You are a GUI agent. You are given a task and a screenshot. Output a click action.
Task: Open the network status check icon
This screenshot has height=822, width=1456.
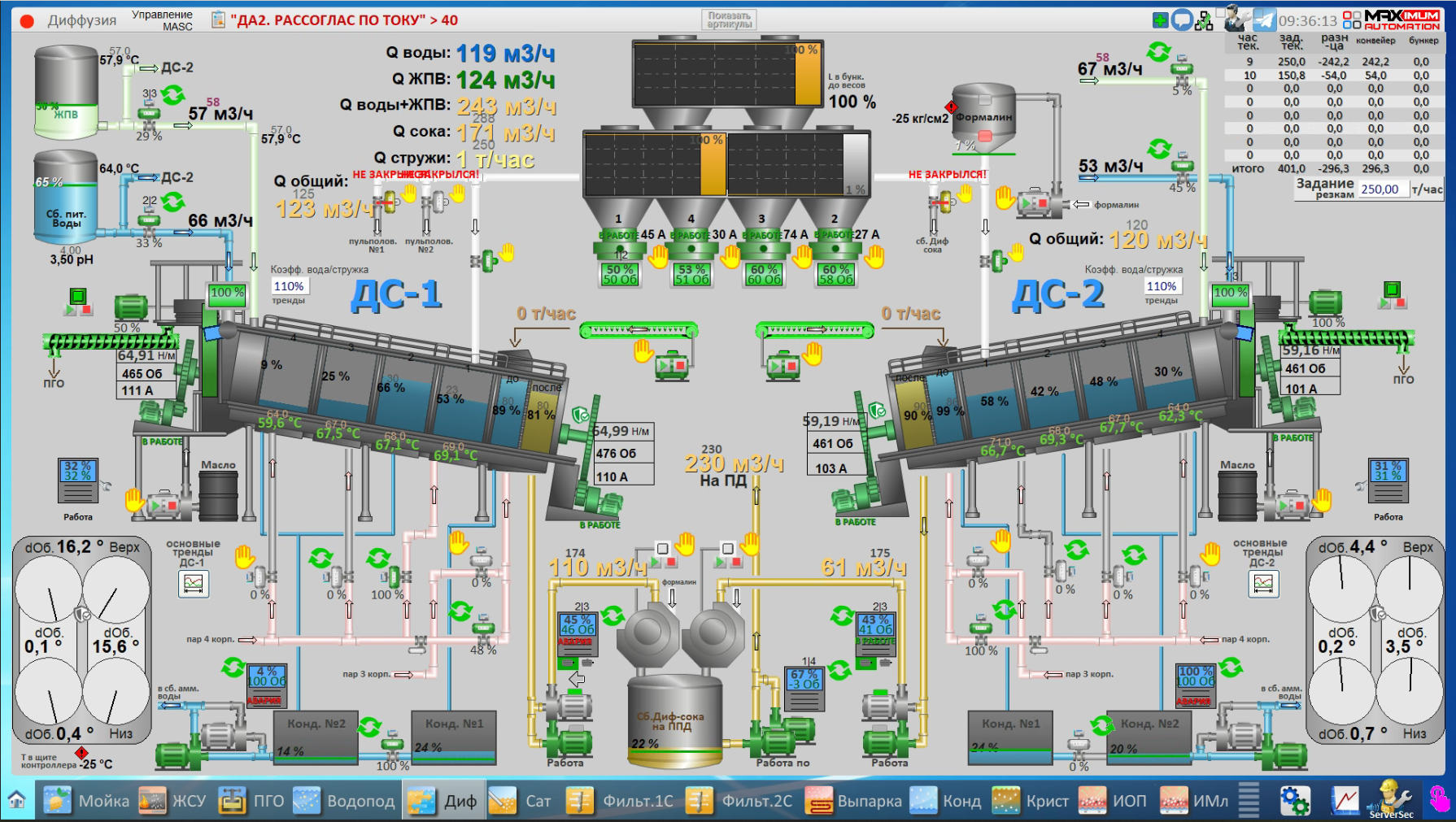pyautogui.click(x=1204, y=21)
